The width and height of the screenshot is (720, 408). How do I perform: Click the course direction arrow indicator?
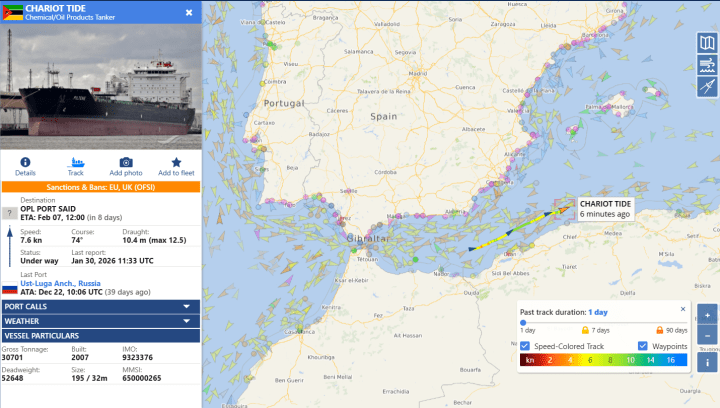click(10, 246)
